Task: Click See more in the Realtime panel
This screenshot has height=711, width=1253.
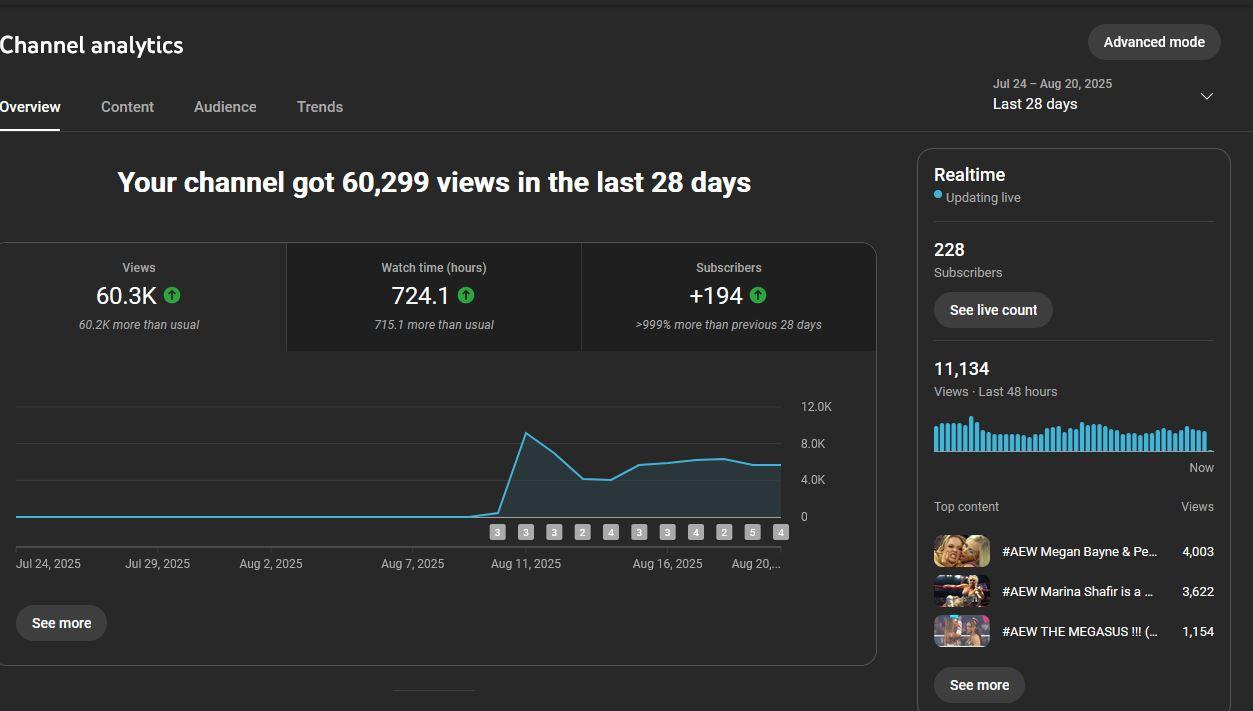Action: tap(979, 685)
